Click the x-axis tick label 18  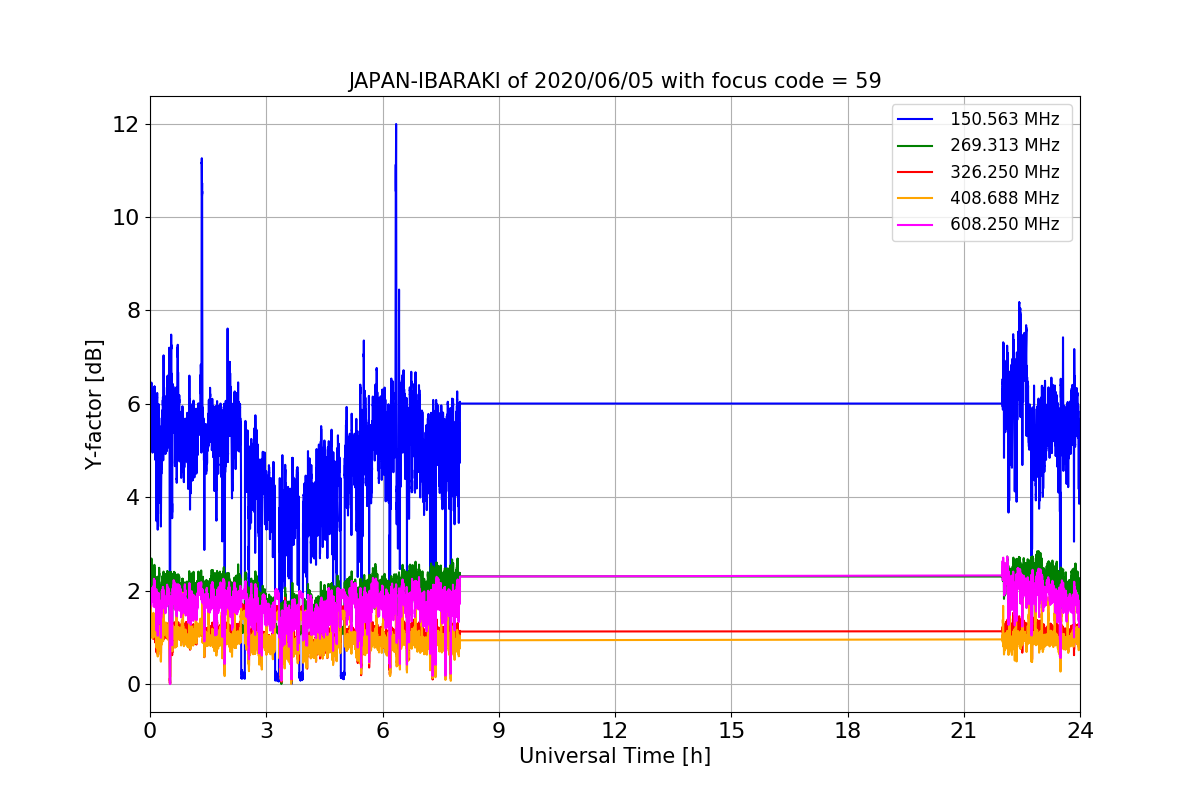847,731
